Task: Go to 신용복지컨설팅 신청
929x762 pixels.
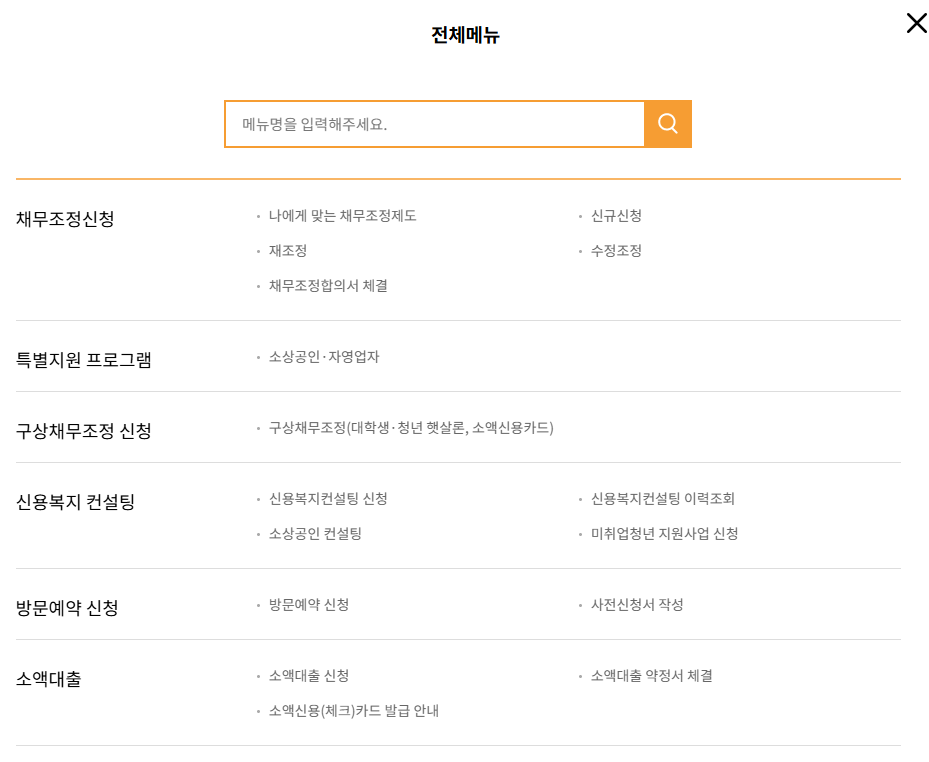Action: tap(328, 499)
